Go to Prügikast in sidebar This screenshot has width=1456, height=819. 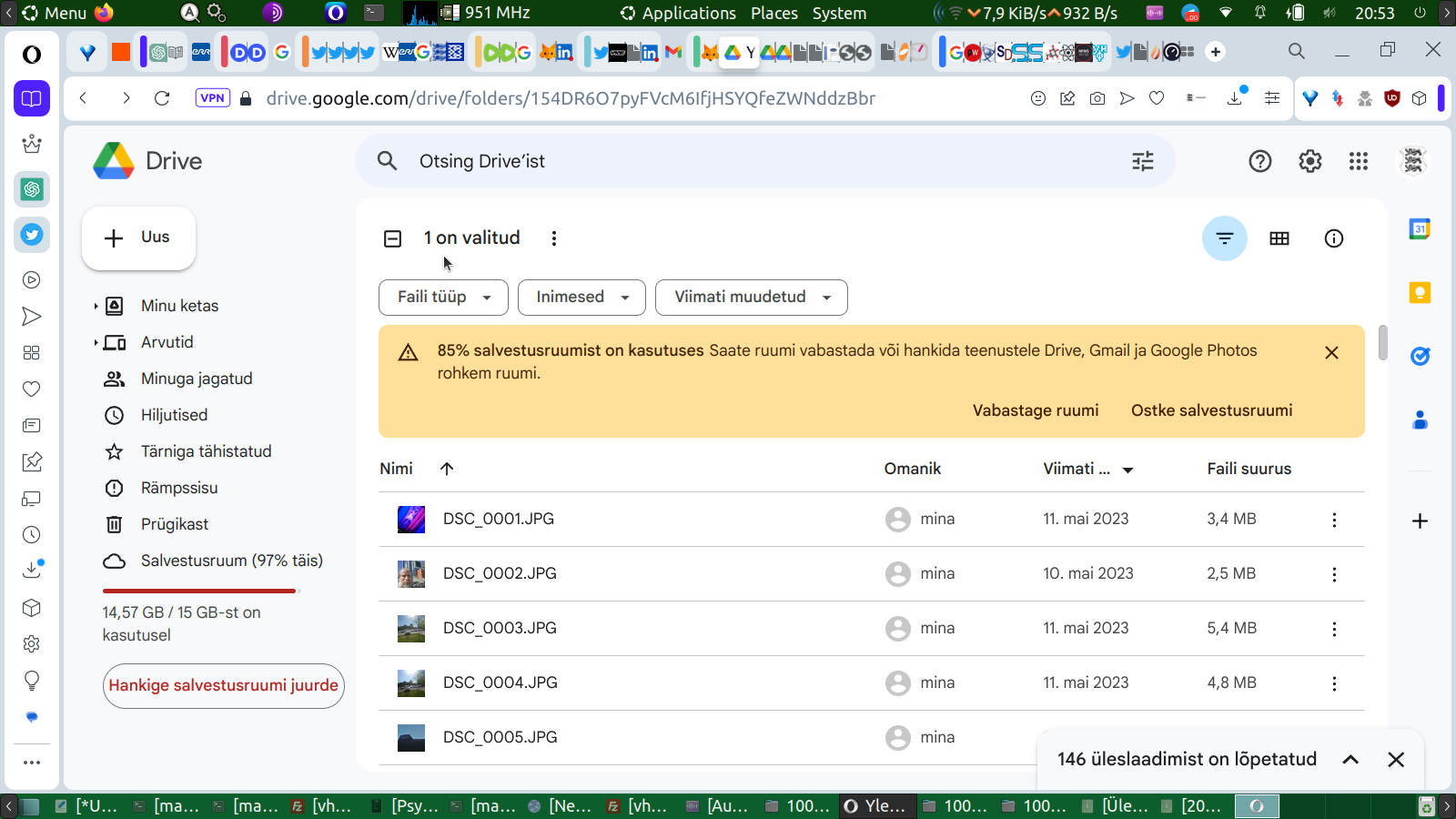tap(175, 524)
